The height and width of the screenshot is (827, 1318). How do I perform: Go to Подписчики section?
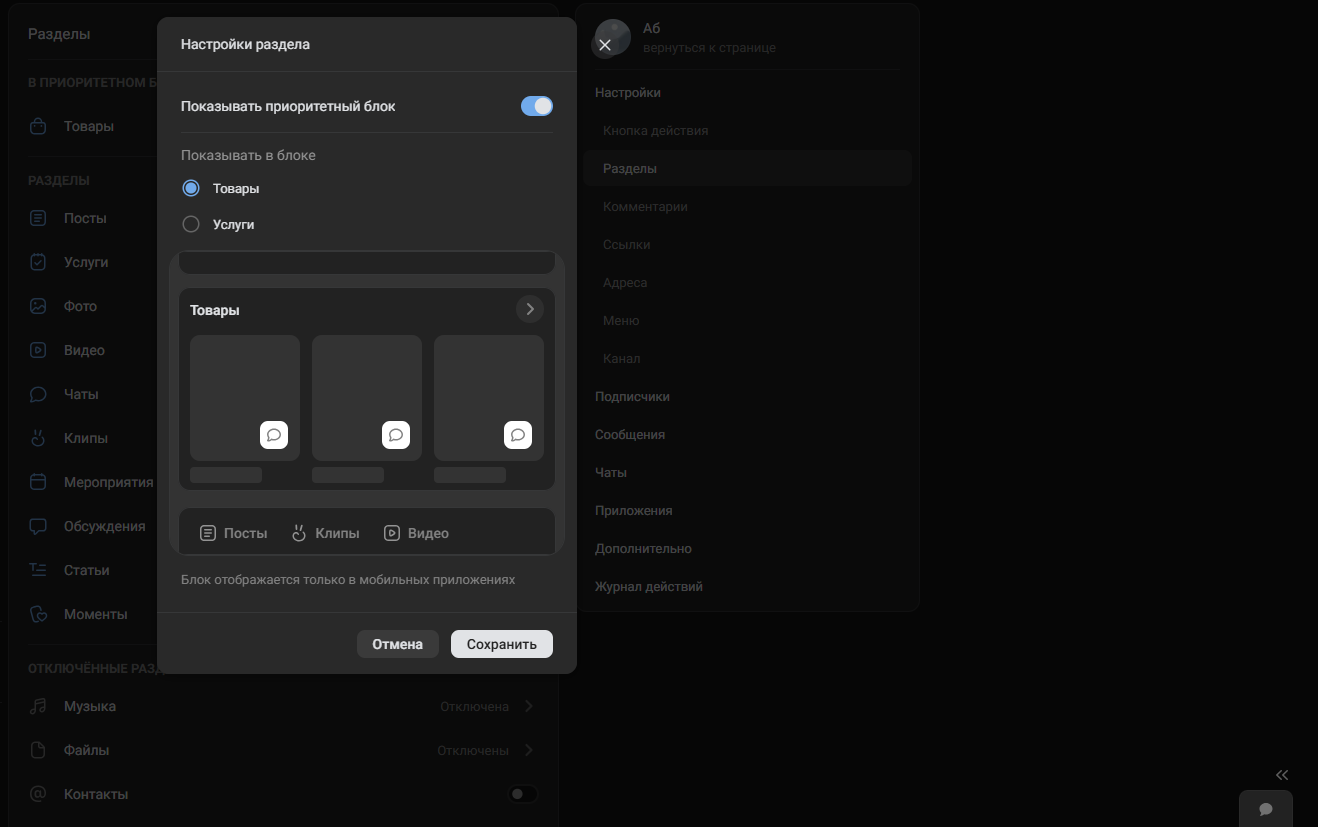(632, 397)
